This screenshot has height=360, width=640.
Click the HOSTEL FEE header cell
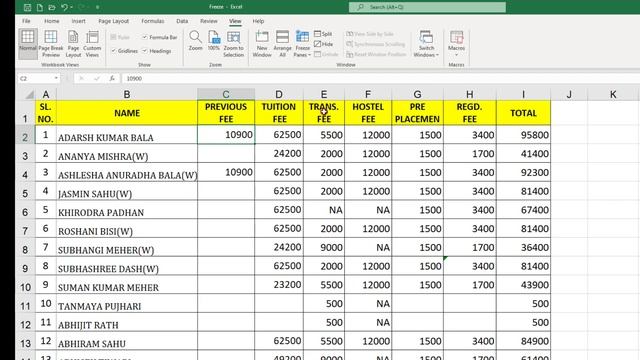[x=368, y=113]
